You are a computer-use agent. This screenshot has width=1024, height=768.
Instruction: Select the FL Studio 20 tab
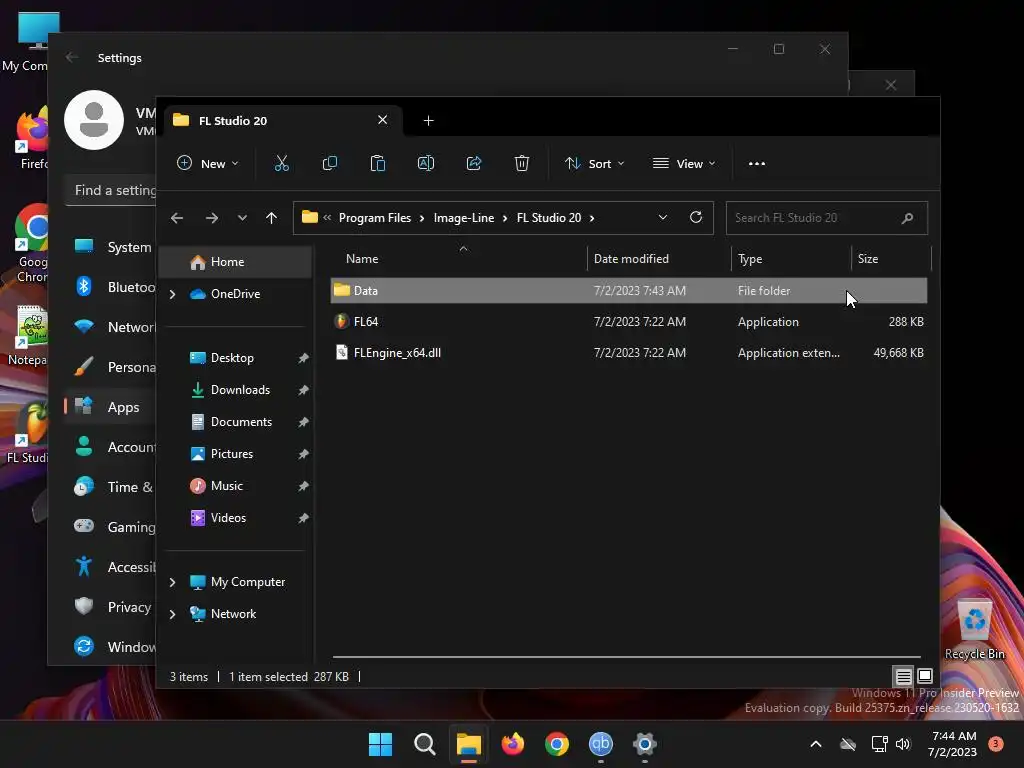[283, 121]
